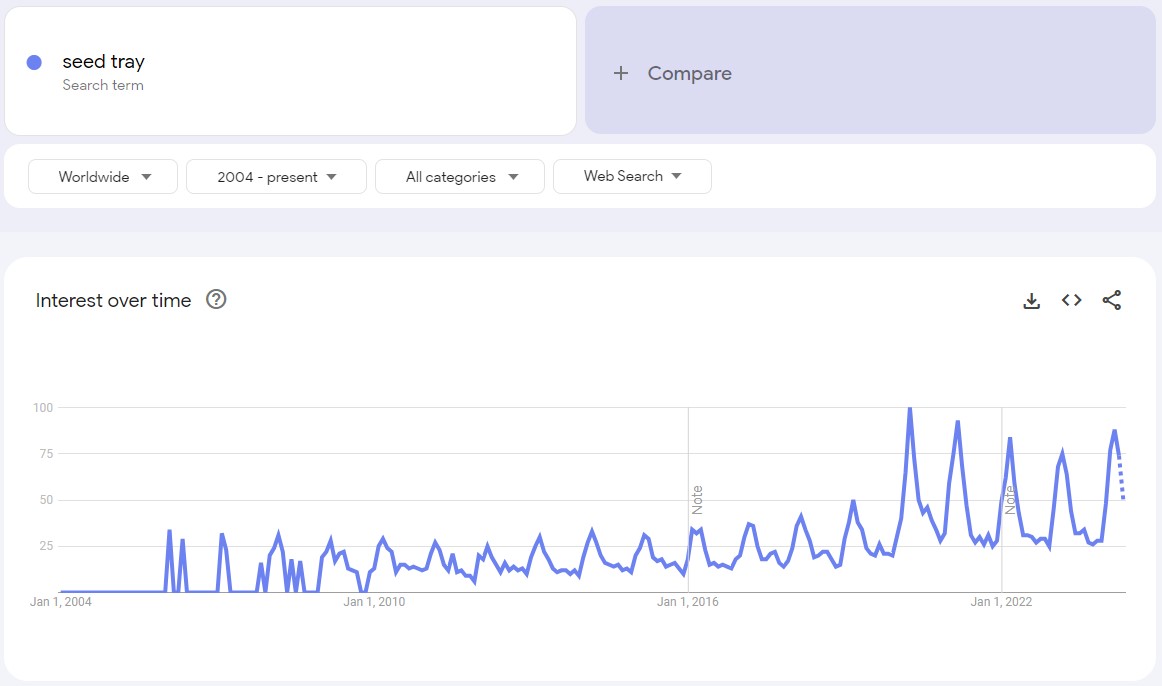Edit the seed tray search term
Viewport: 1162px width, 686px height.
[x=104, y=62]
